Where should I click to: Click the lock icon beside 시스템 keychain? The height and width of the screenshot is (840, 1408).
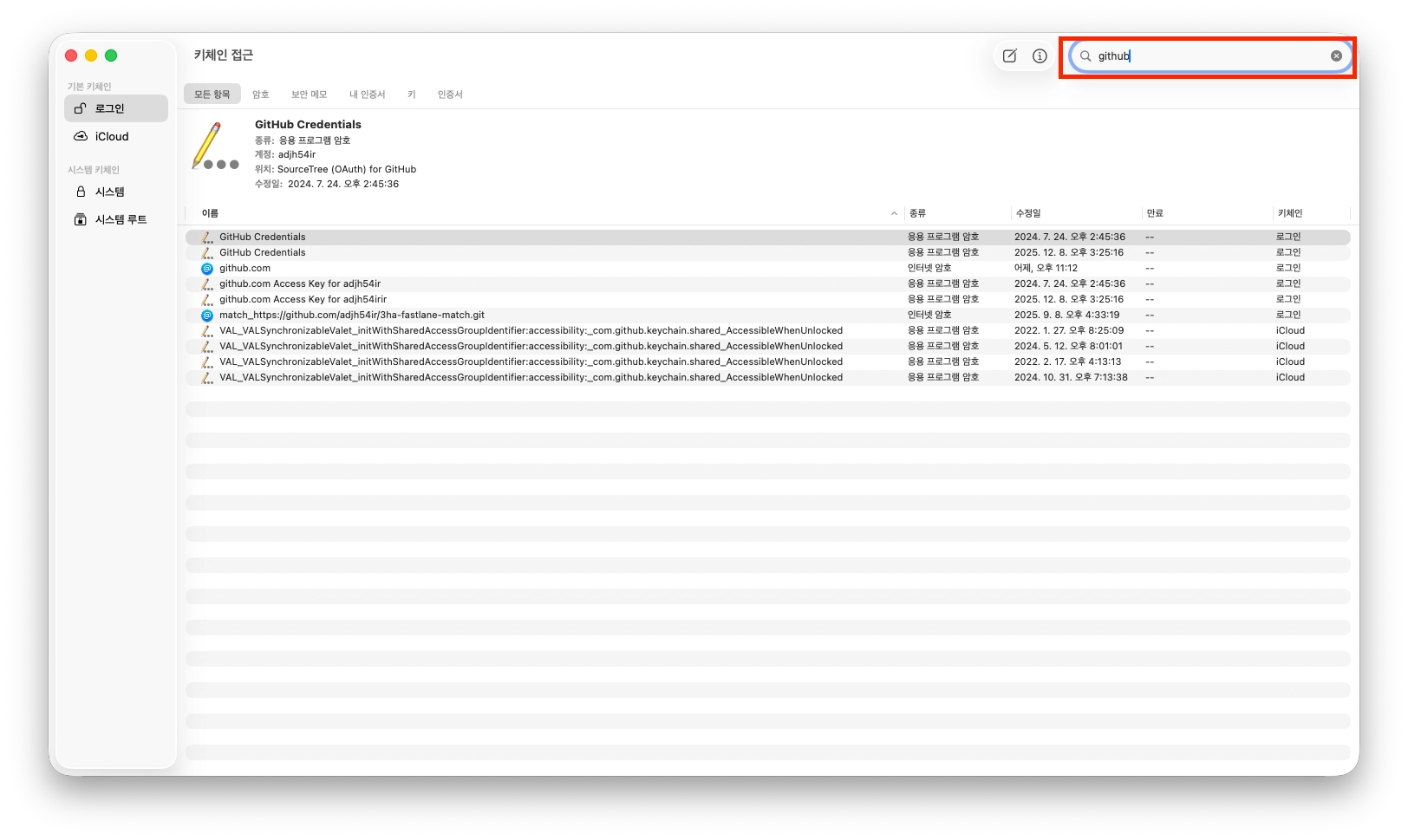point(81,192)
